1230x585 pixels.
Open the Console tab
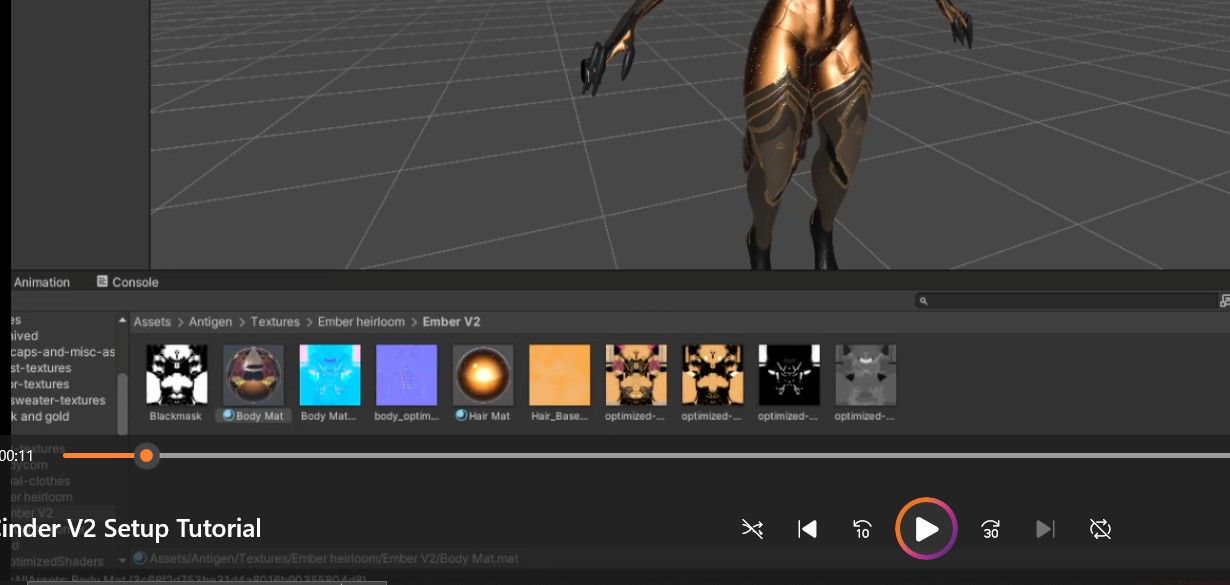tap(128, 282)
